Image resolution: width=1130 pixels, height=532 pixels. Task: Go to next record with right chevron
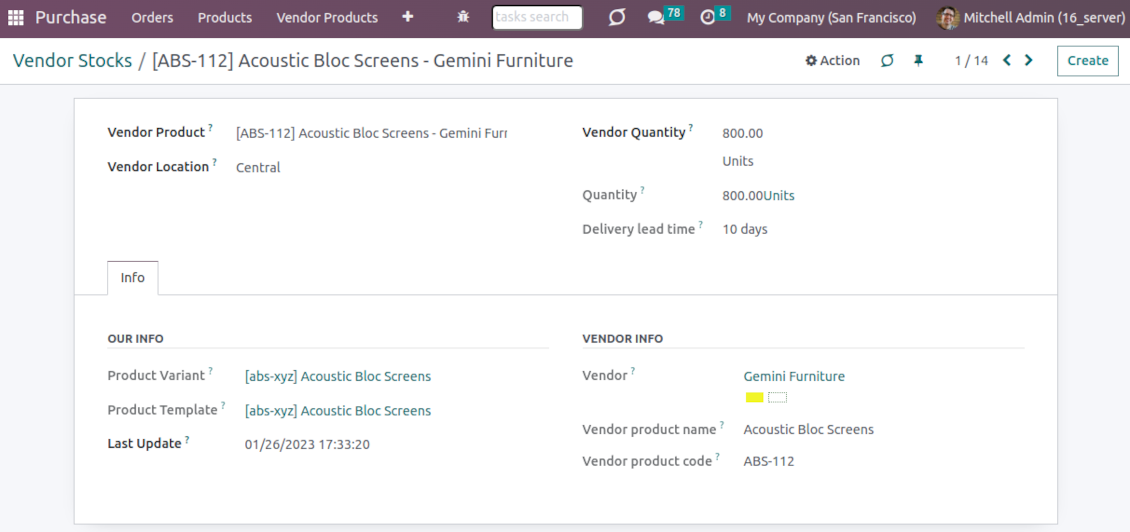point(1029,61)
